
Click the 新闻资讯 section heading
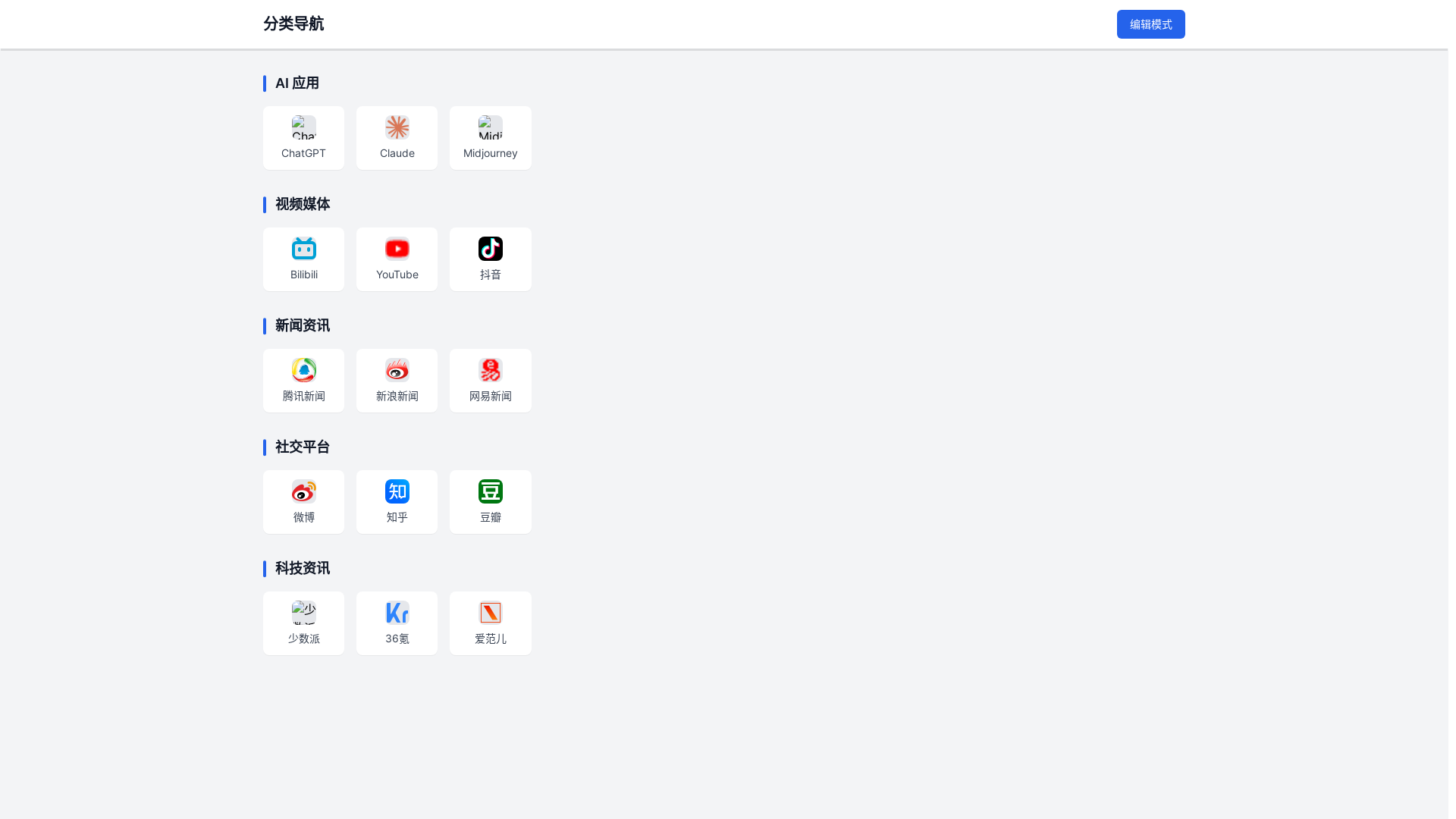pyautogui.click(x=303, y=326)
